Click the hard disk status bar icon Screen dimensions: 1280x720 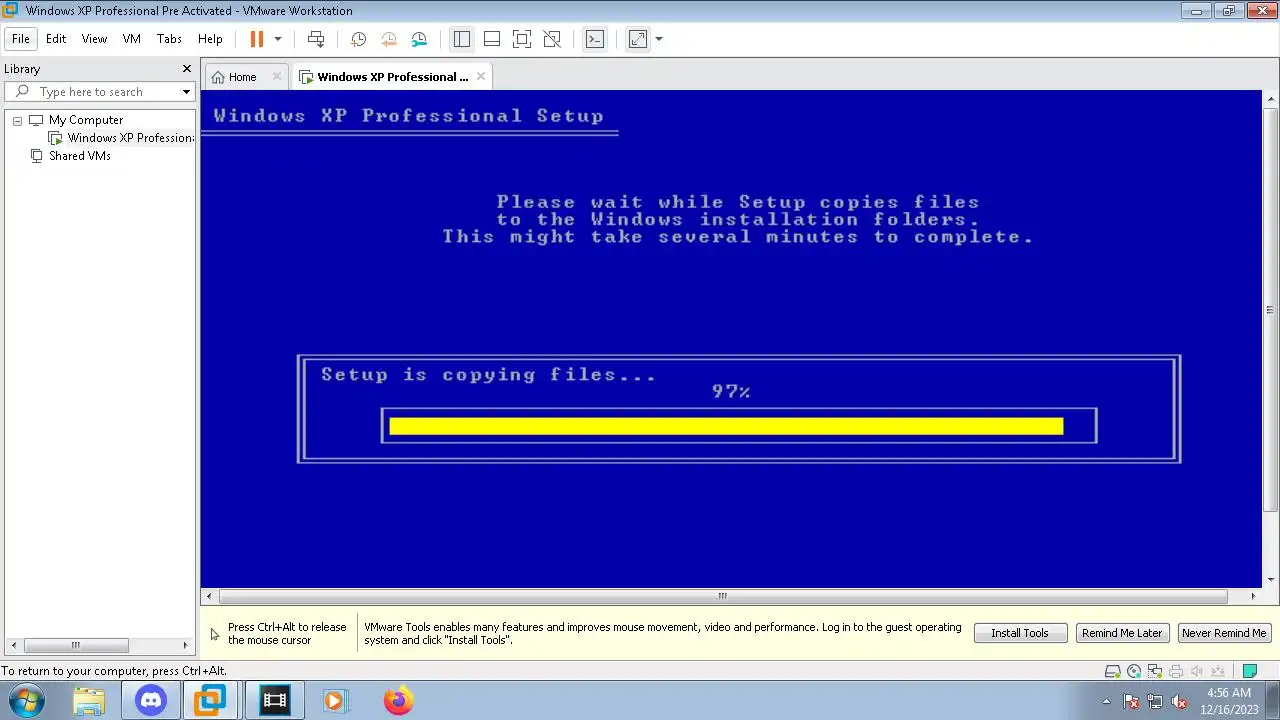coord(1112,671)
